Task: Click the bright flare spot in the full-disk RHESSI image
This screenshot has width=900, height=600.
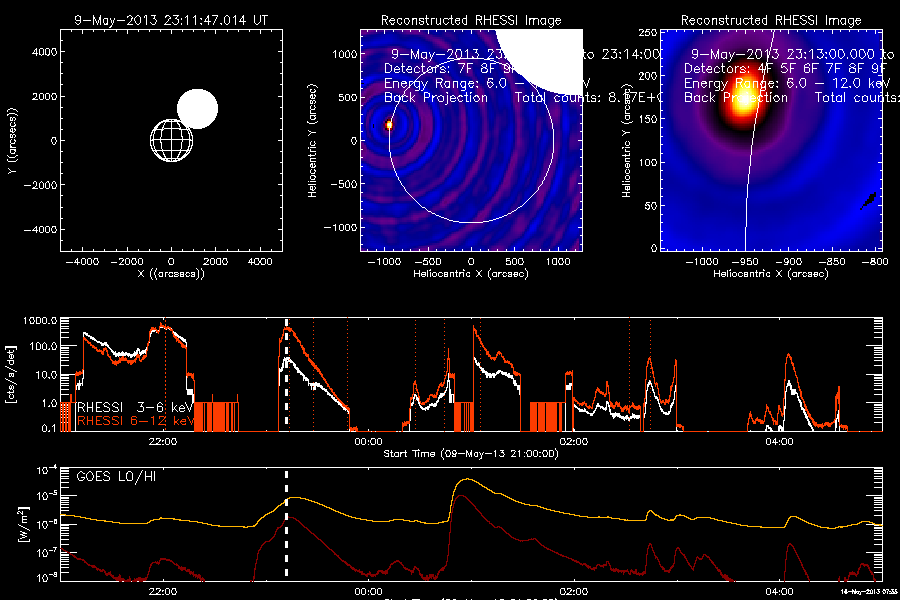Action: coord(389,125)
